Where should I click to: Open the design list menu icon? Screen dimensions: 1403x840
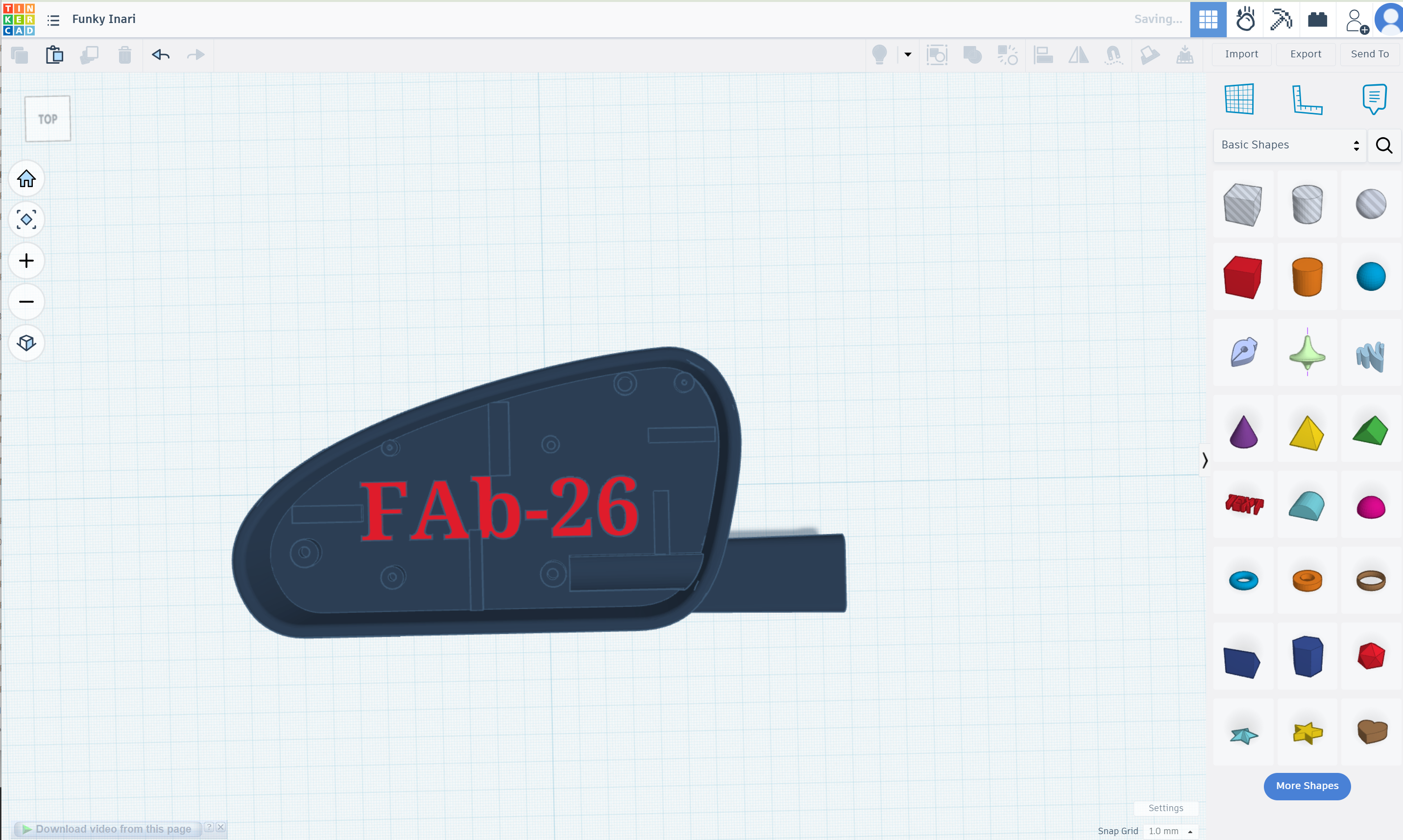click(x=53, y=21)
